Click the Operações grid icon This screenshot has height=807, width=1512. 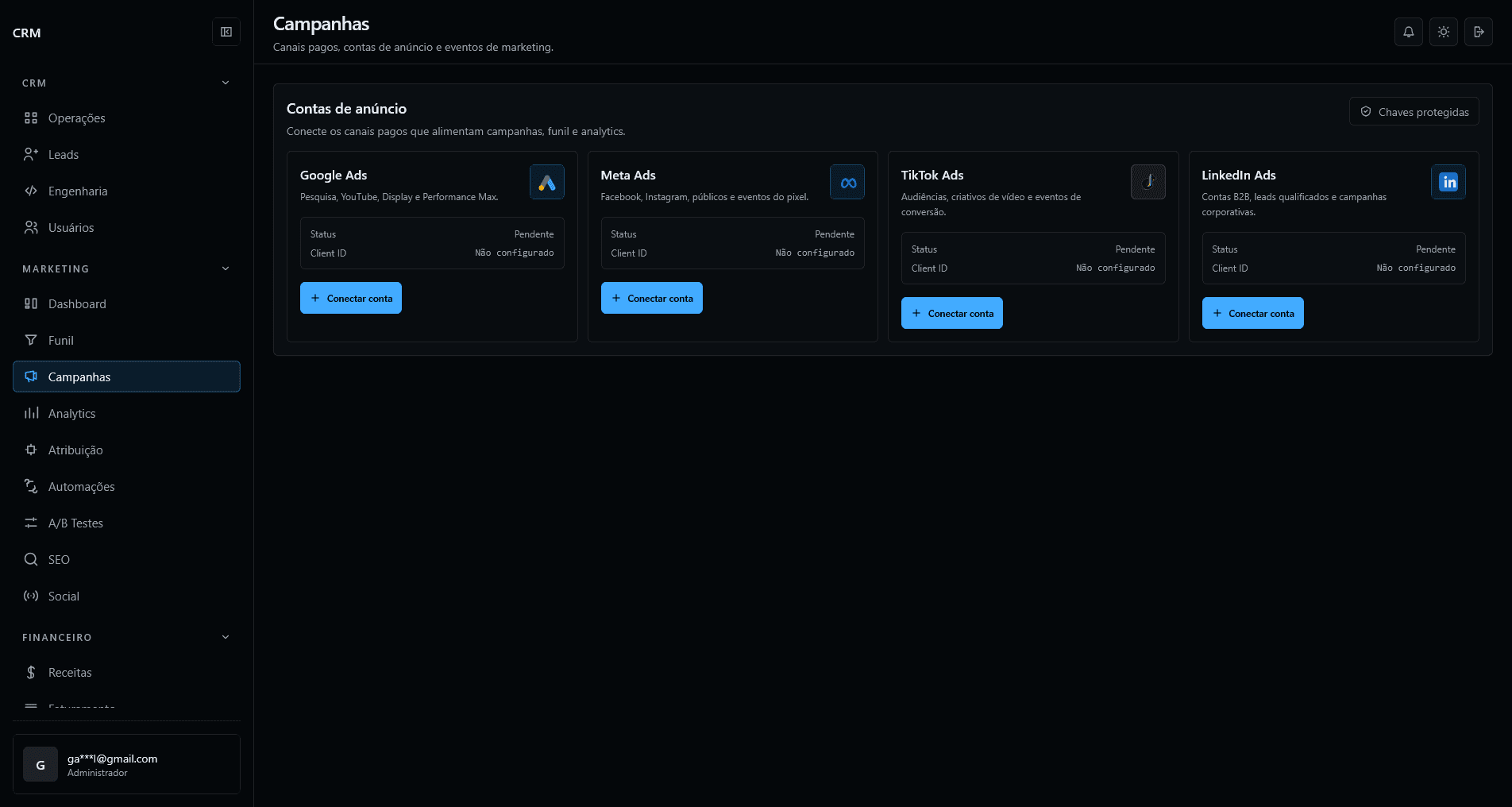(31, 118)
